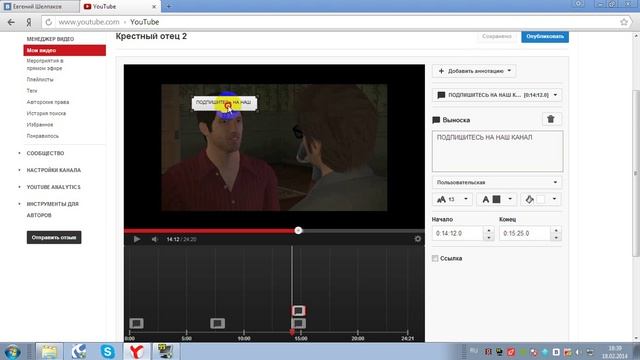The height and width of the screenshot is (360, 640).
Task: Open Понравилось in the sidebar
Action: click(x=42, y=136)
